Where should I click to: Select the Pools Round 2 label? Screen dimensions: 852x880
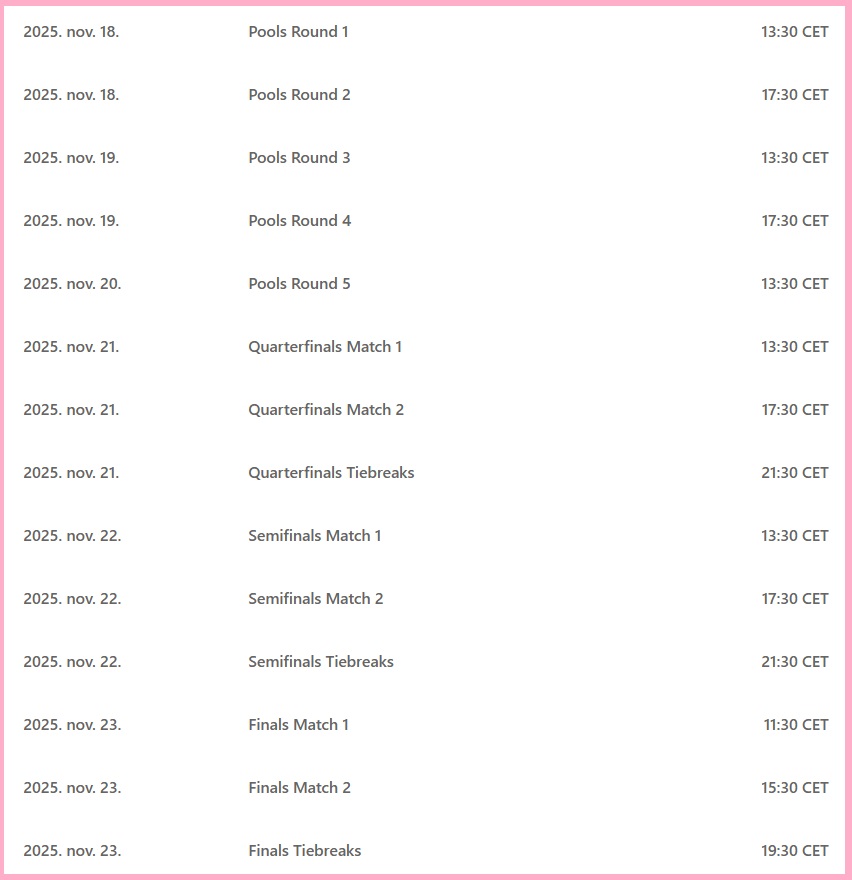[299, 95]
